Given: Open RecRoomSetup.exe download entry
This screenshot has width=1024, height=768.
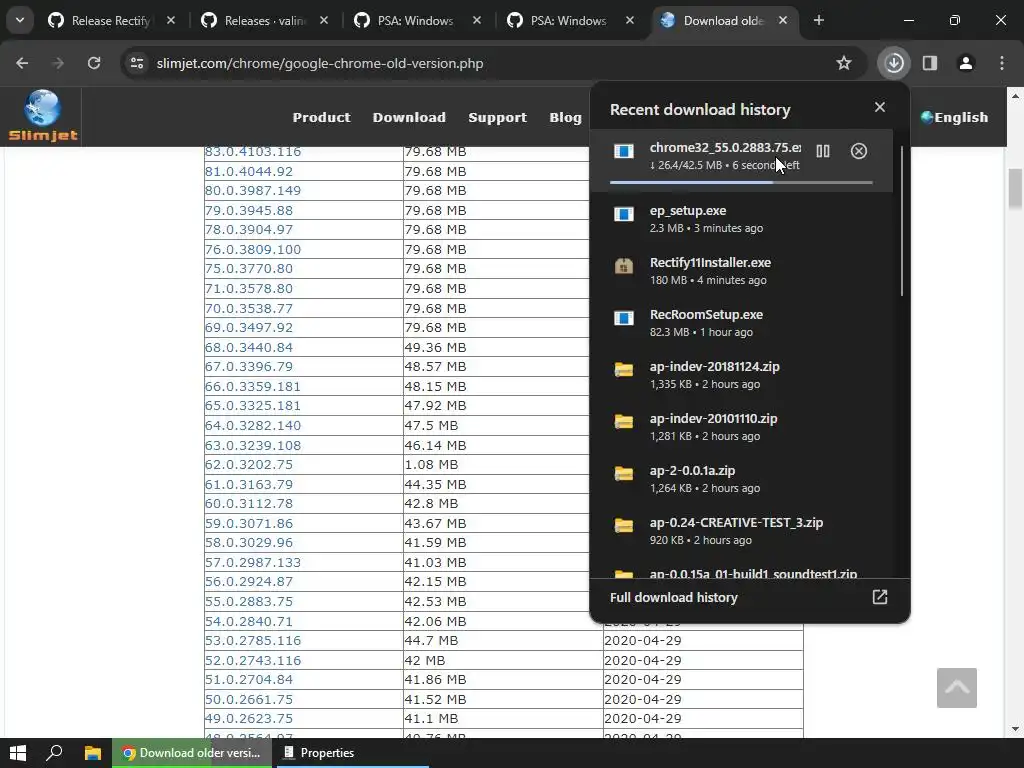Looking at the screenshot, I should click(741, 323).
